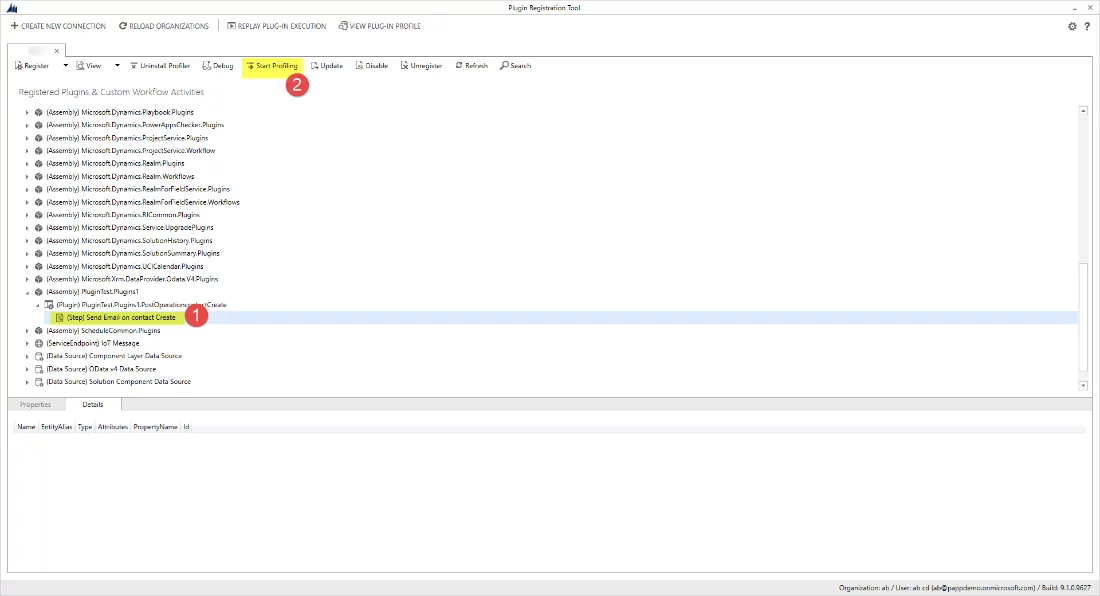Sort by the Name column header
Image resolution: width=1100 pixels, height=596 pixels.
point(26,427)
